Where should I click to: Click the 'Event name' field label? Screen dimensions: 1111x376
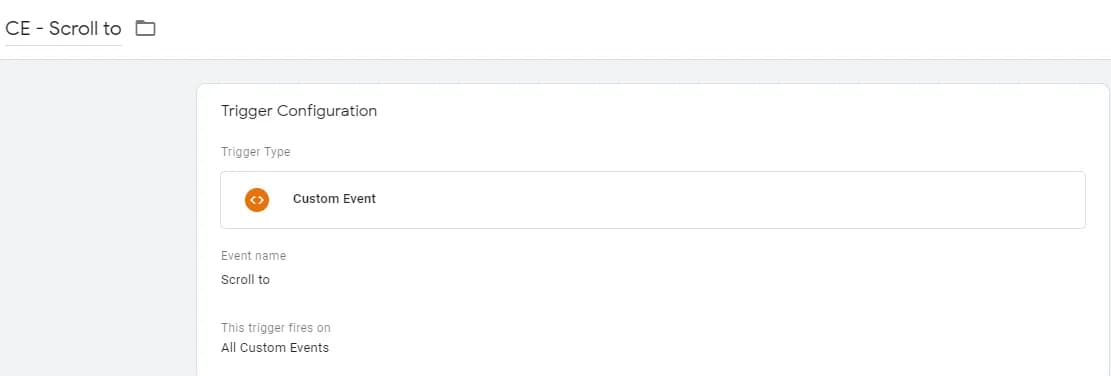(254, 256)
